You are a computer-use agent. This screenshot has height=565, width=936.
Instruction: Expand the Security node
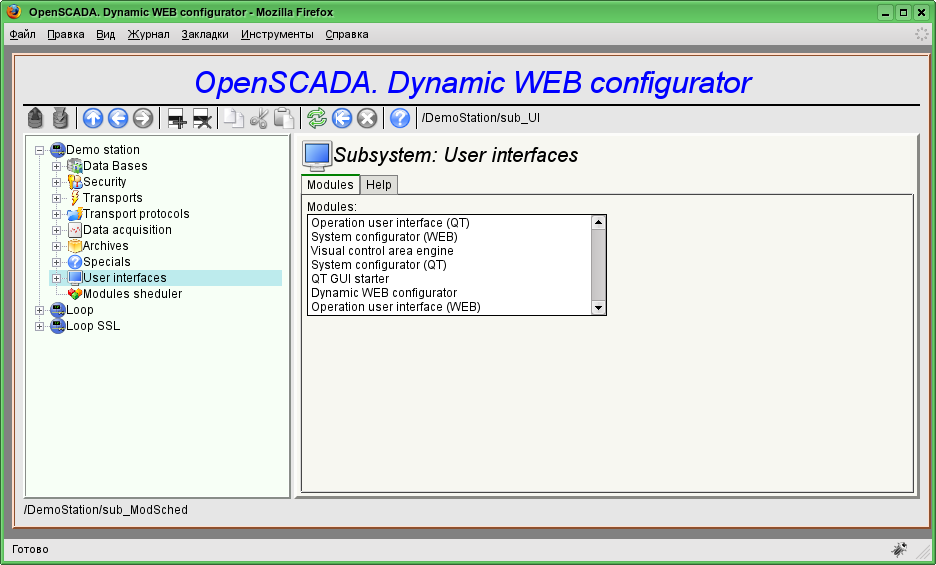[56, 182]
